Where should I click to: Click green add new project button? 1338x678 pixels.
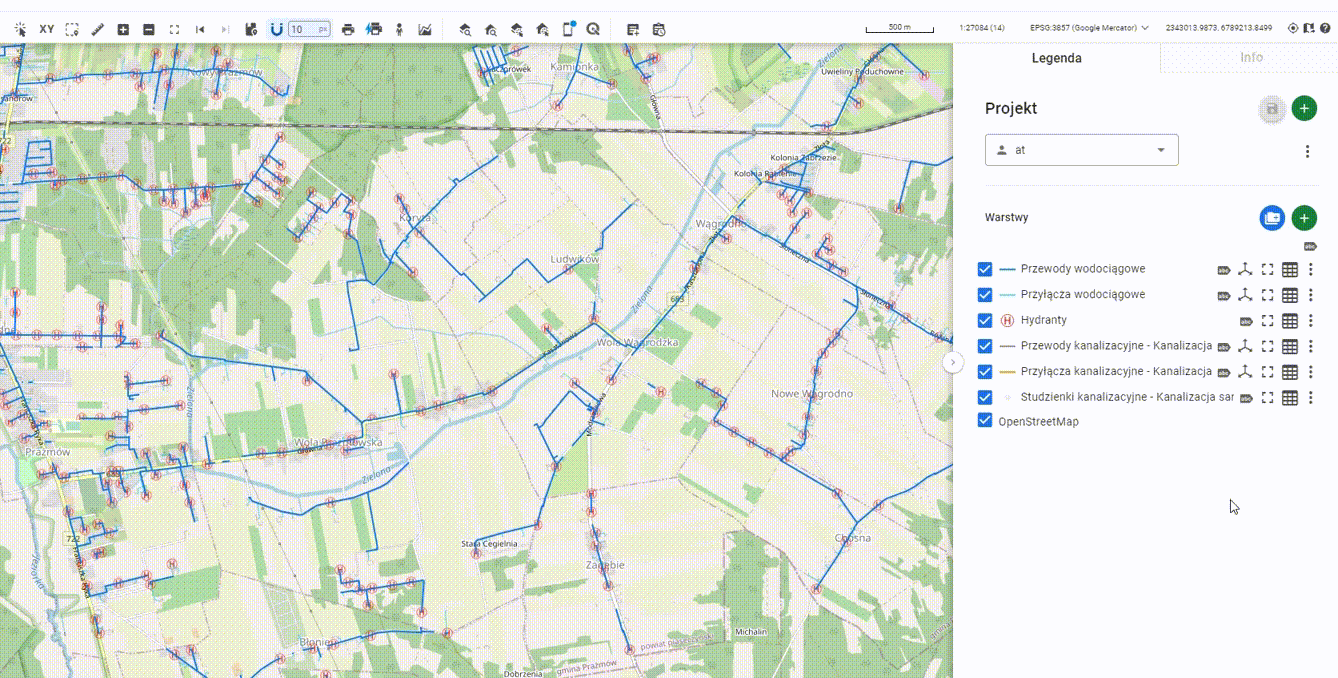tap(1304, 109)
